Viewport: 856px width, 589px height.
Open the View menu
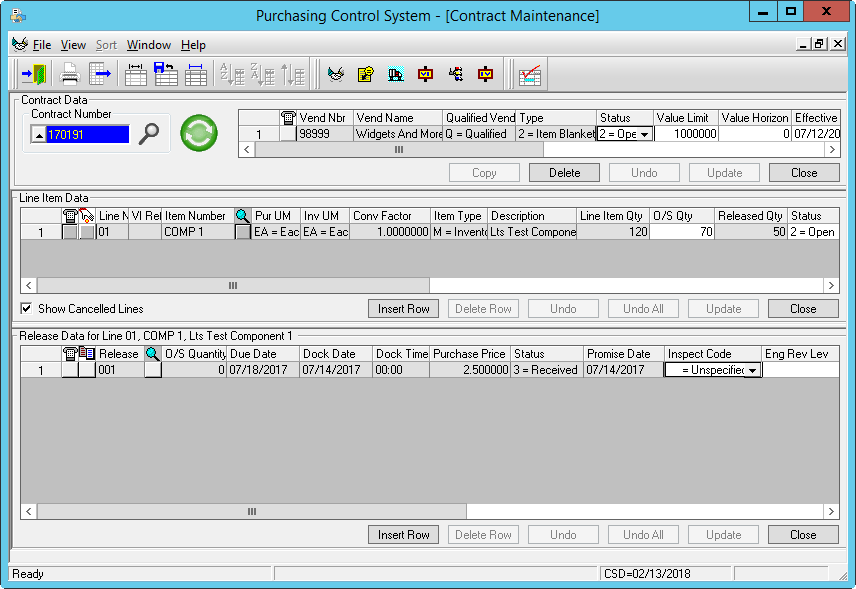click(x=73, y=45)
